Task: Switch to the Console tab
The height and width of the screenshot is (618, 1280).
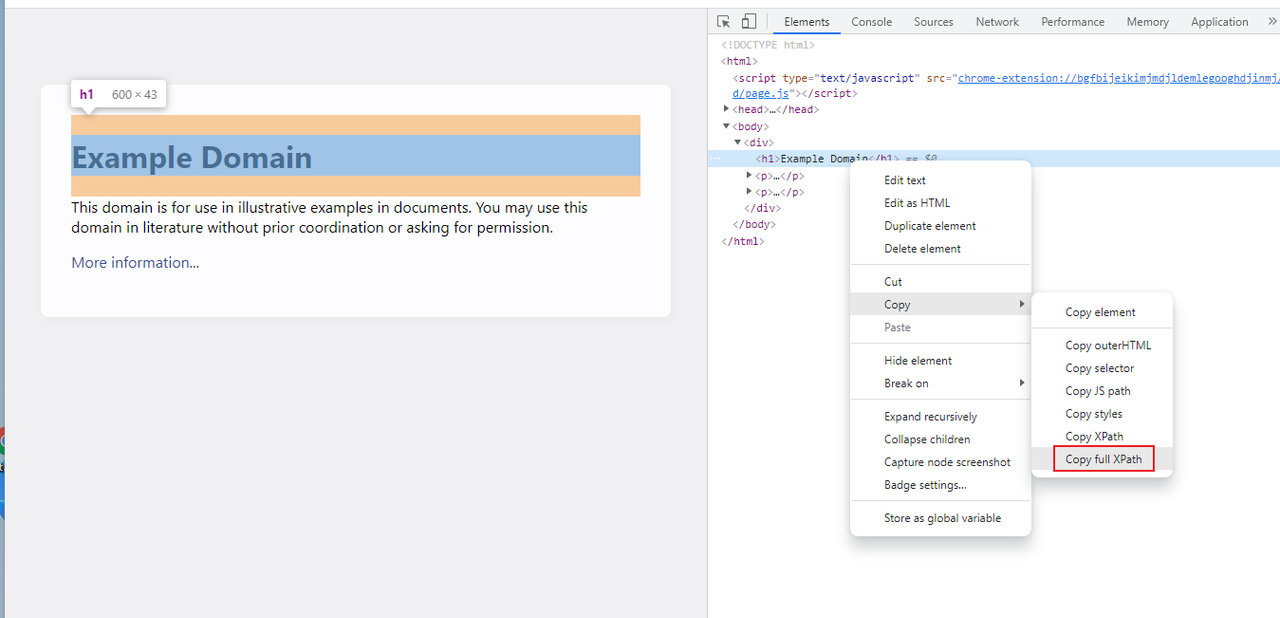Action: 871,22
